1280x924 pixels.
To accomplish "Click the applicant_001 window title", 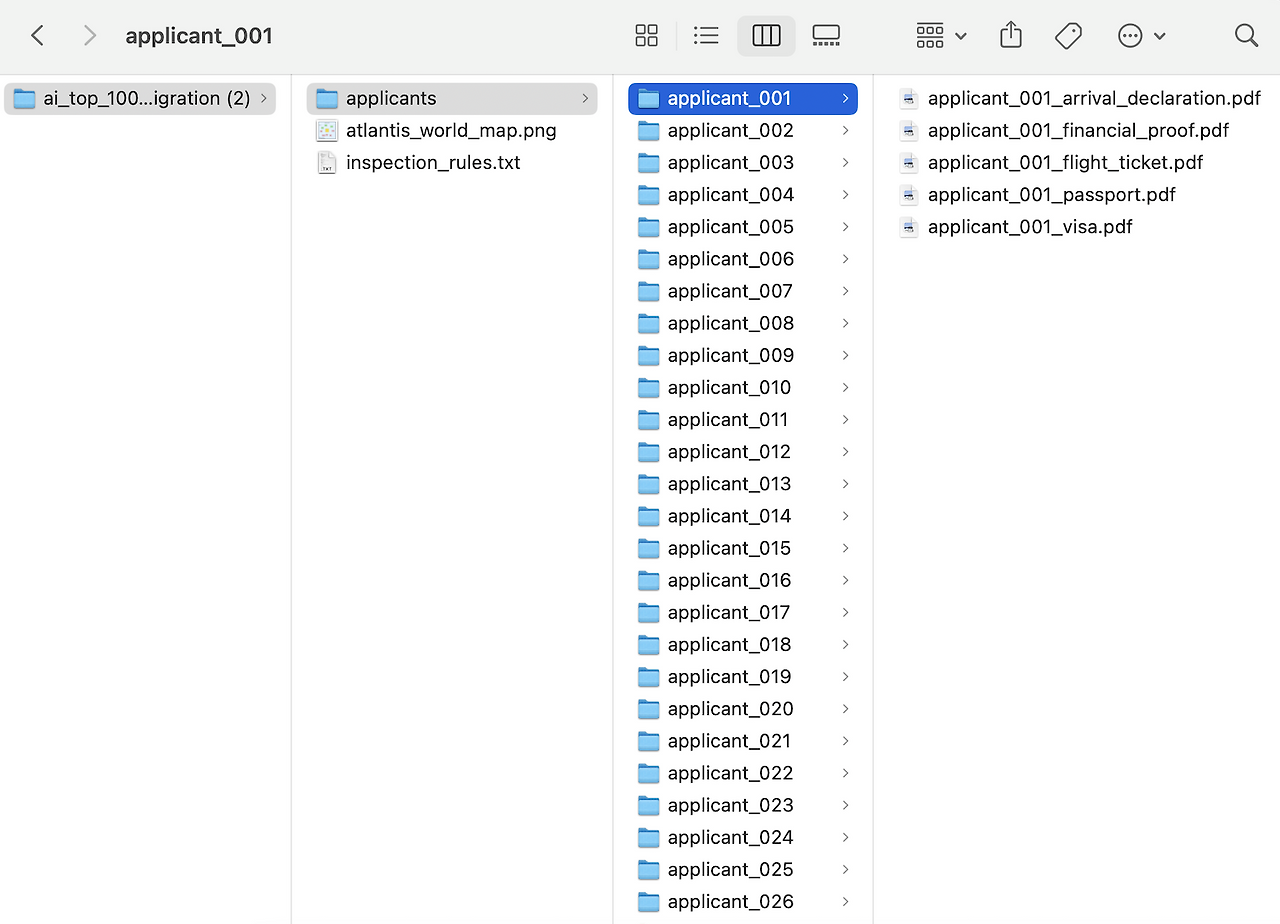I will [x=199, y=36].
